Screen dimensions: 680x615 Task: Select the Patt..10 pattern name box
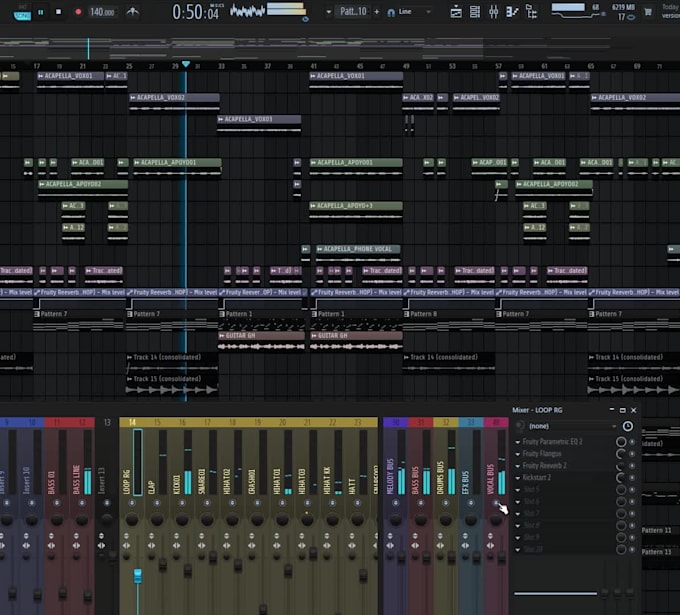tap(353, 11)
